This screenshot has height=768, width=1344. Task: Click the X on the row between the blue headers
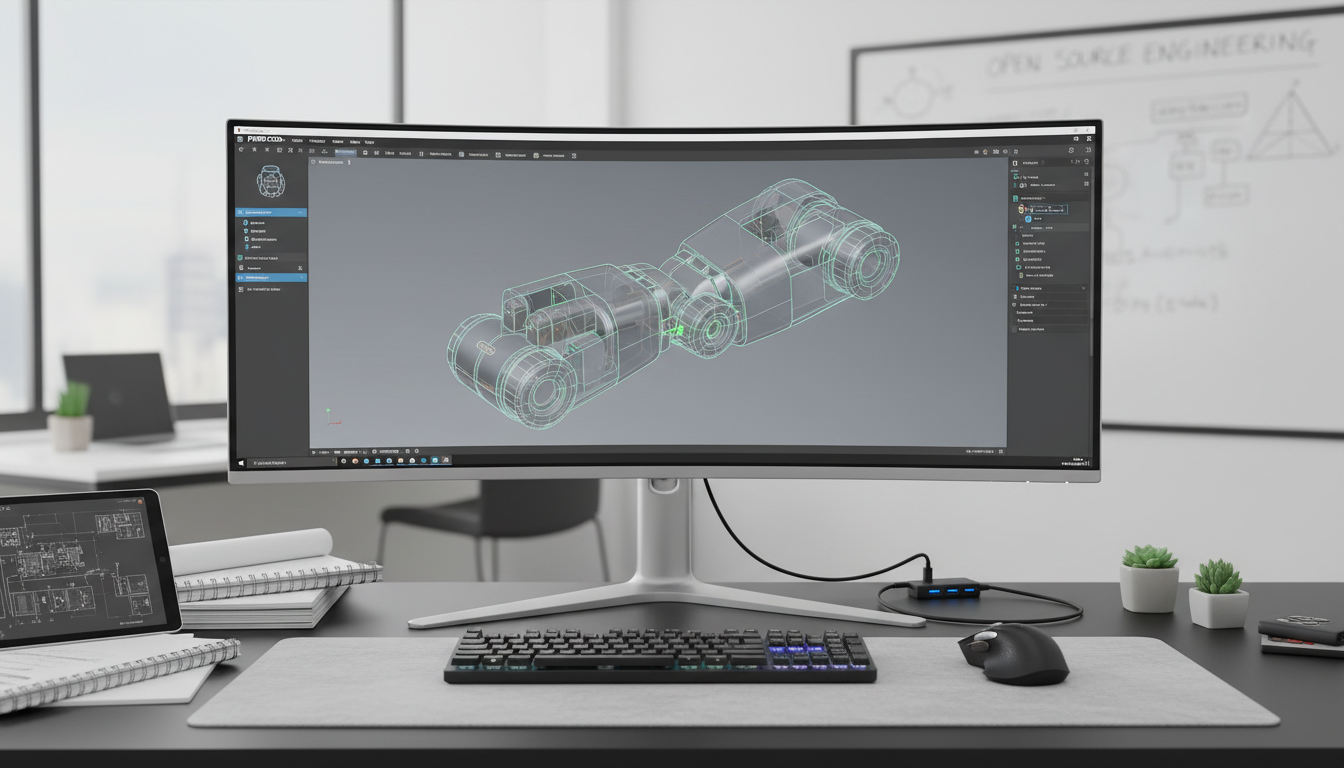point(300,268)
